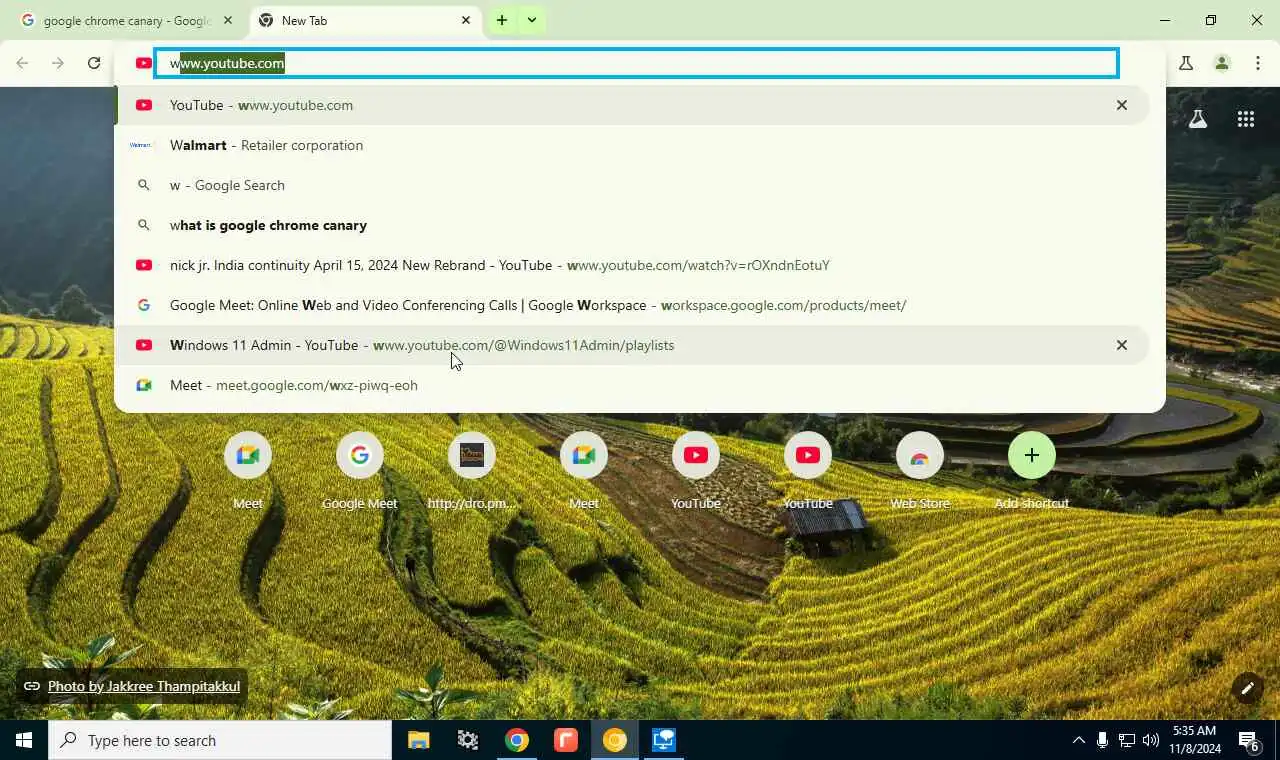Open Search Labs flask on new tab page

(1198, 119)
